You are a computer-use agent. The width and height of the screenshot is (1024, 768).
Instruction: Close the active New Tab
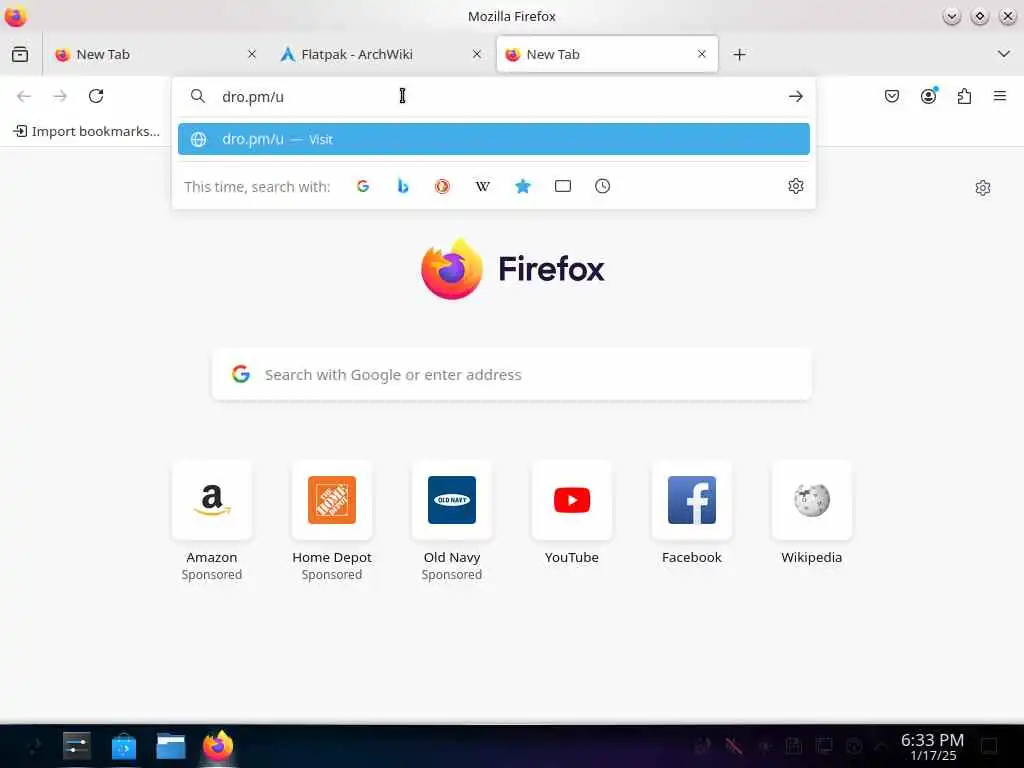(701, 54)
